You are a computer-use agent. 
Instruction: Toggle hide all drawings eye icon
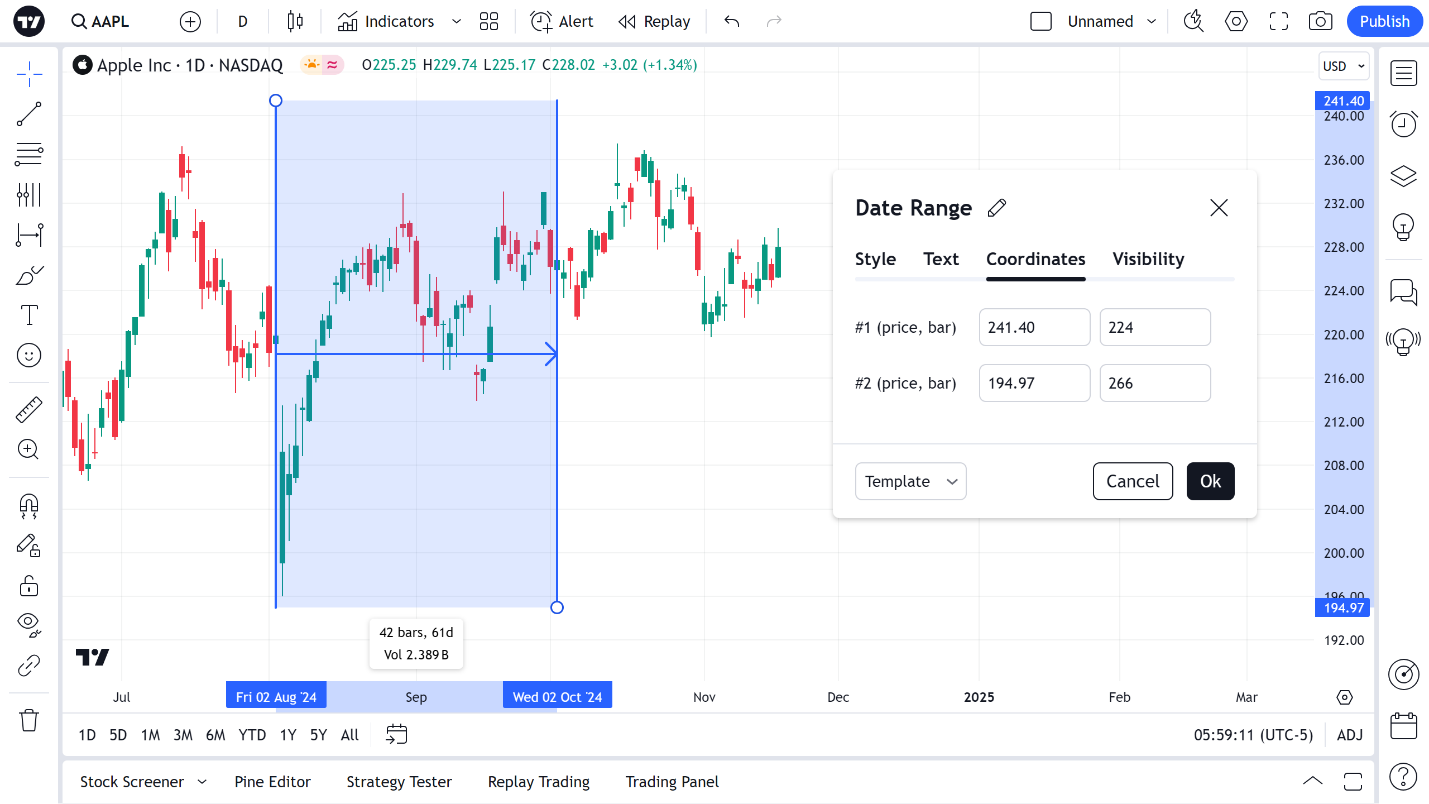pos(30,625)
